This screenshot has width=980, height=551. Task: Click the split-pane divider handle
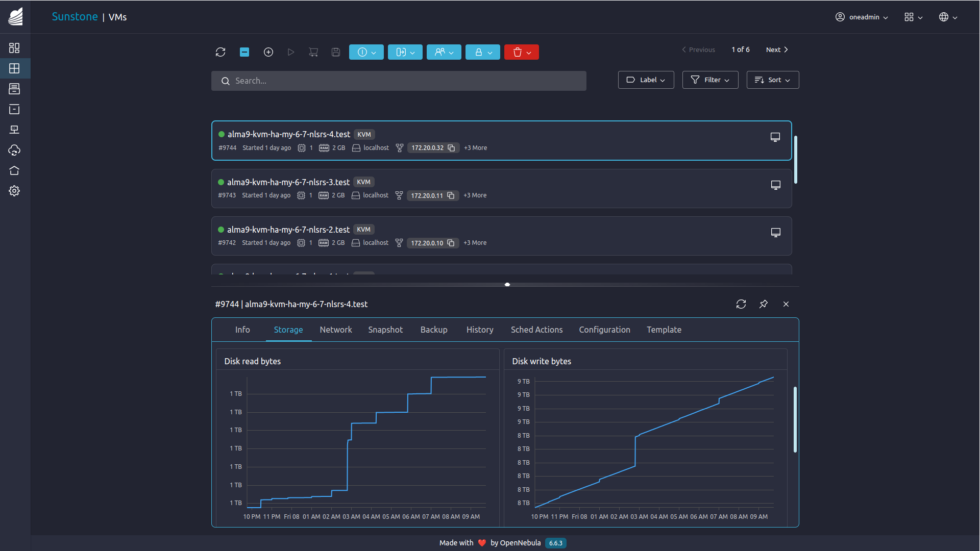pos(507,284)
